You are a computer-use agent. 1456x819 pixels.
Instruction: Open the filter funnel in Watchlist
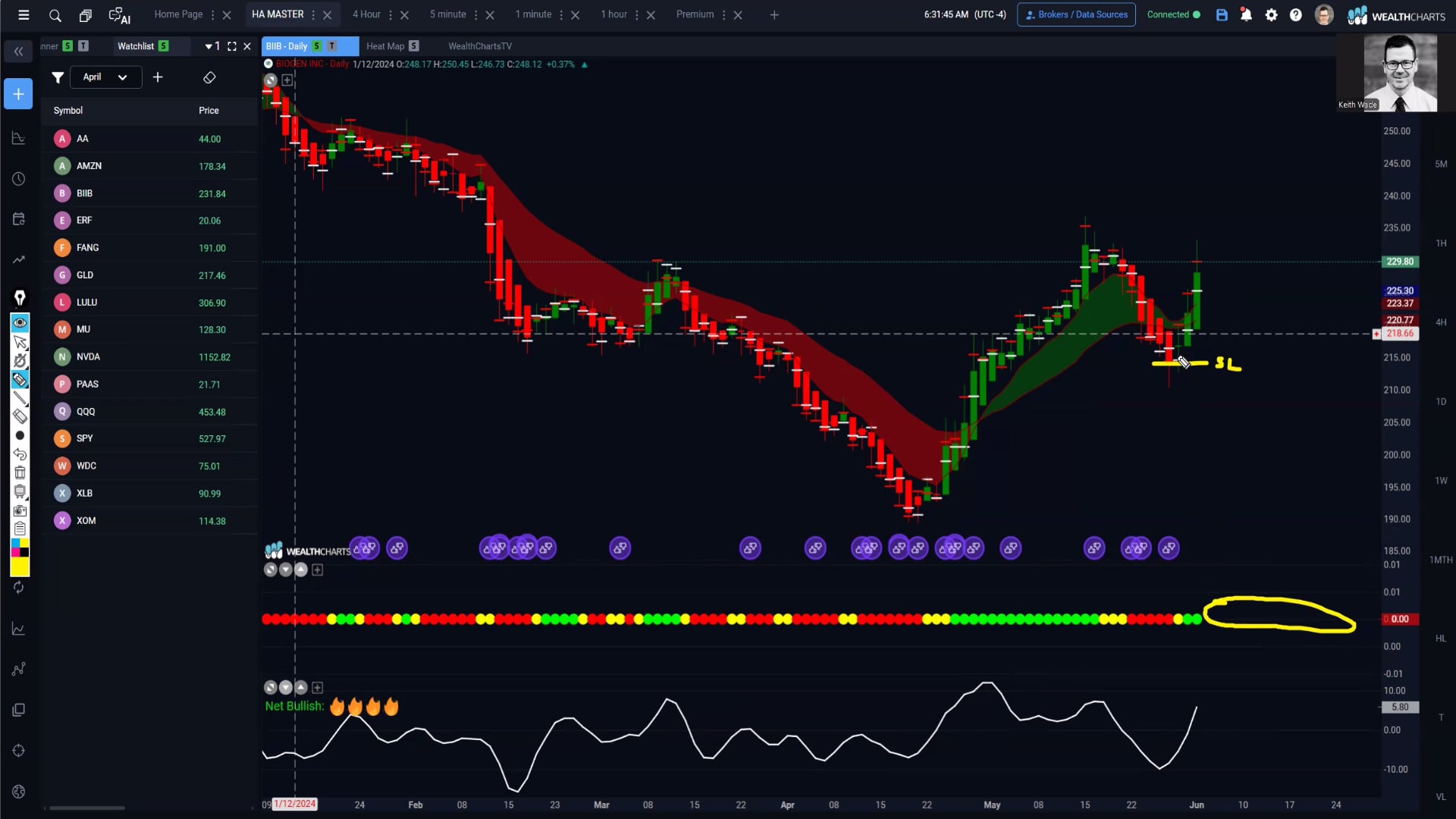(58, 77)
